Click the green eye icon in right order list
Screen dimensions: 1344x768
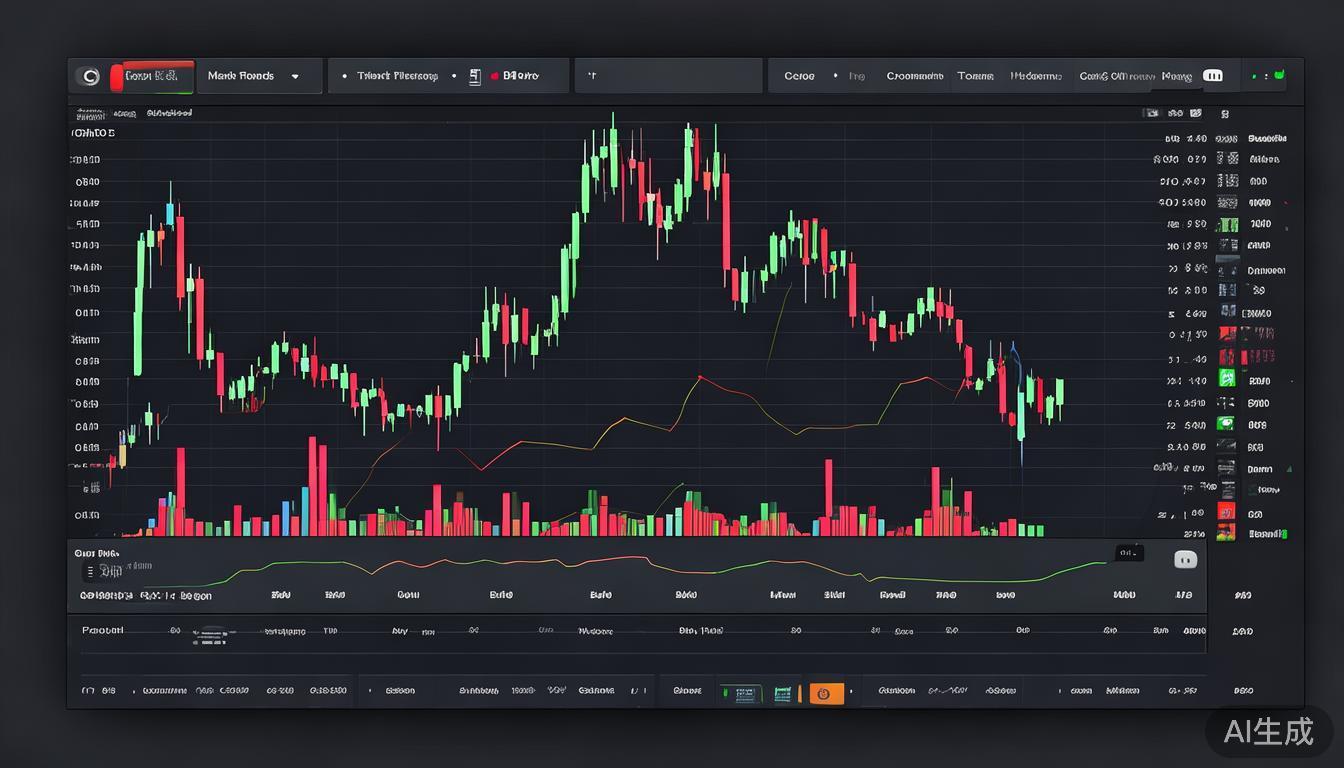tap(1226, 424)
